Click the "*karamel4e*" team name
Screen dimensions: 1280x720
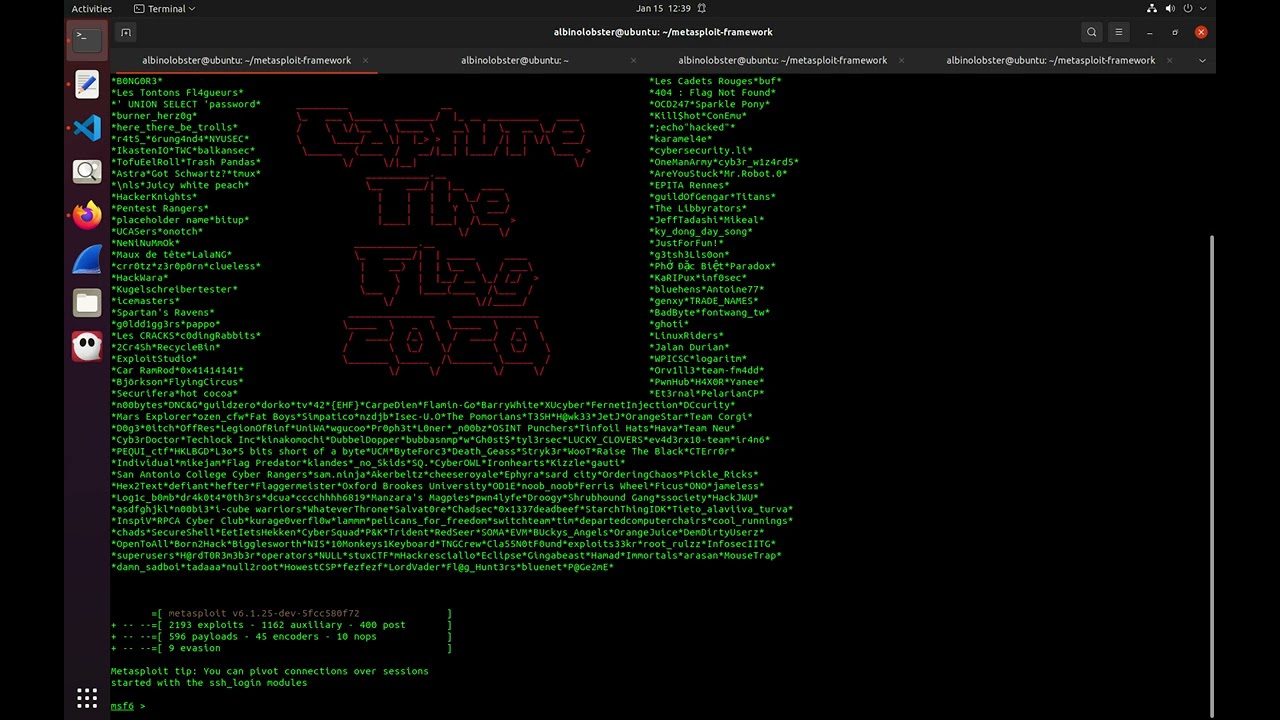[681, 139]
